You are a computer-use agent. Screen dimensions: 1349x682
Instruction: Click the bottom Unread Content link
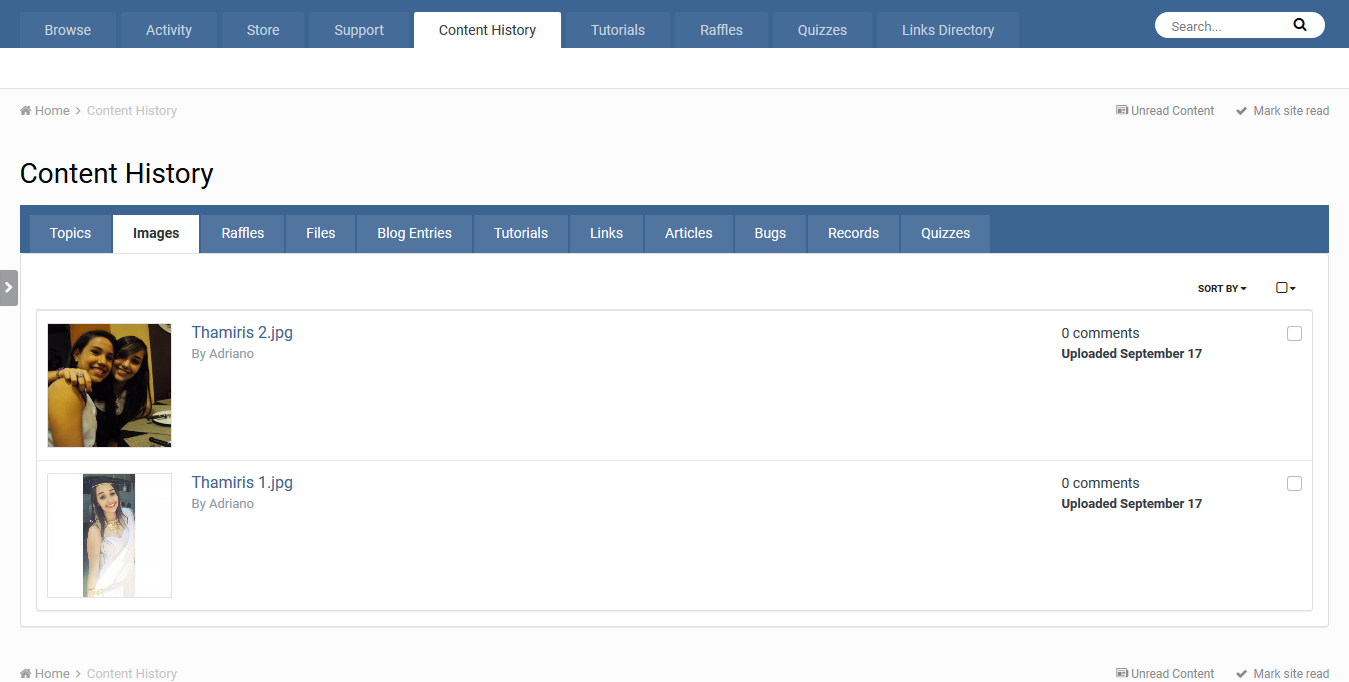click(x=1165, y=674)
